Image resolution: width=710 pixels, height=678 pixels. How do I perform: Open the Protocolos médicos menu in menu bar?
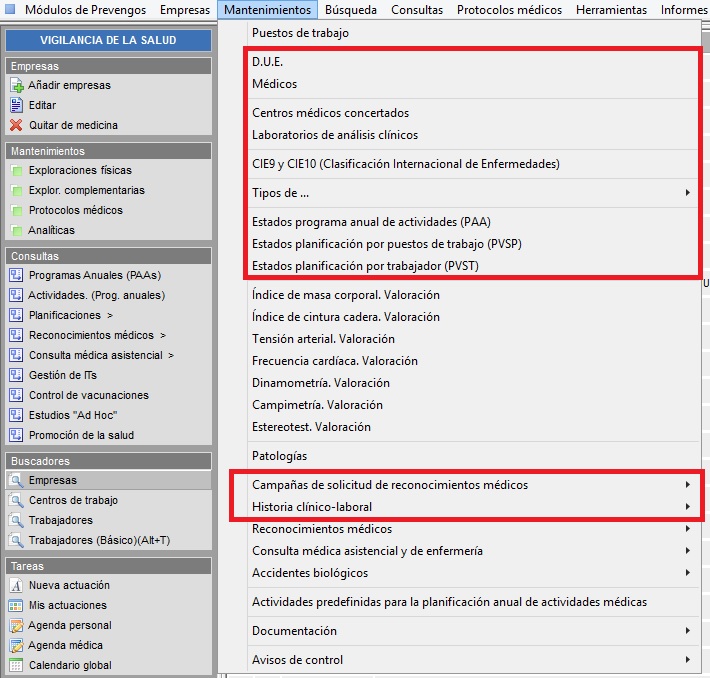tap(509, 10)
